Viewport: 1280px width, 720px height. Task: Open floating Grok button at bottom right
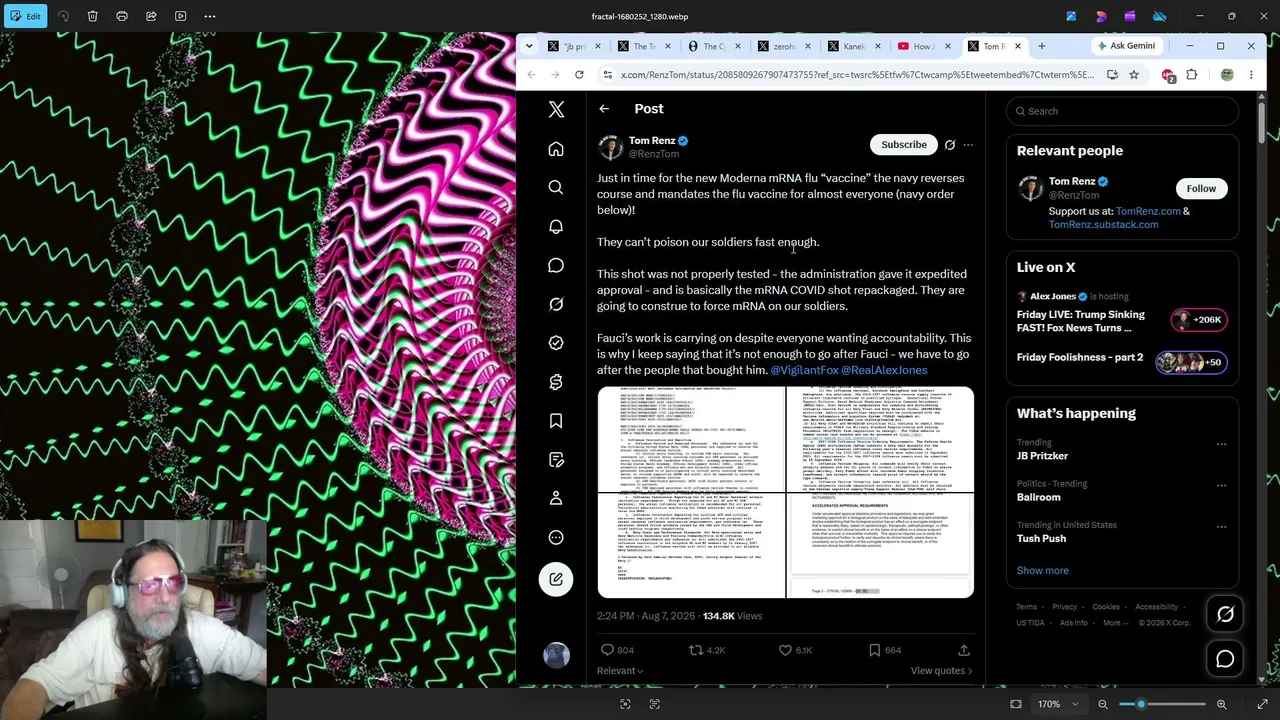click(x=1225, y=615)
